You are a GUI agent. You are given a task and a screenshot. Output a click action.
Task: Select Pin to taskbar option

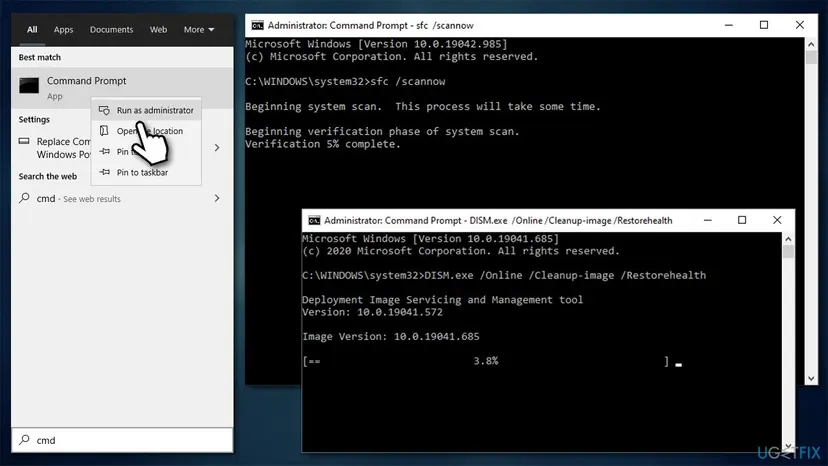[x=146, y=172]
